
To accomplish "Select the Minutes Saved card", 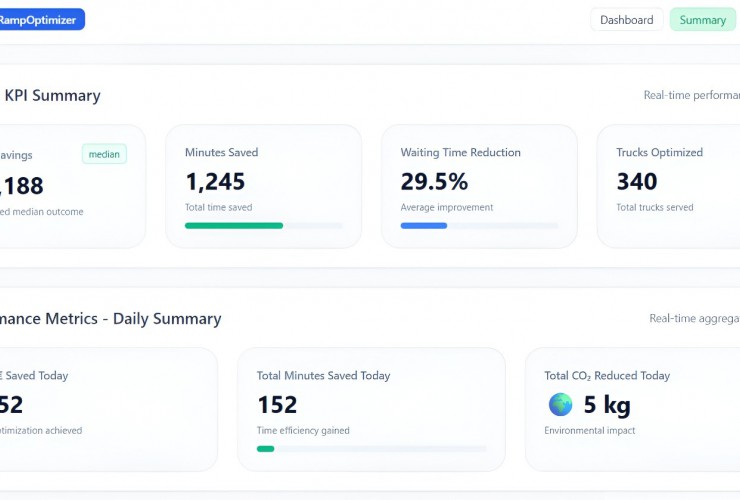I will (x=263, y=186).
